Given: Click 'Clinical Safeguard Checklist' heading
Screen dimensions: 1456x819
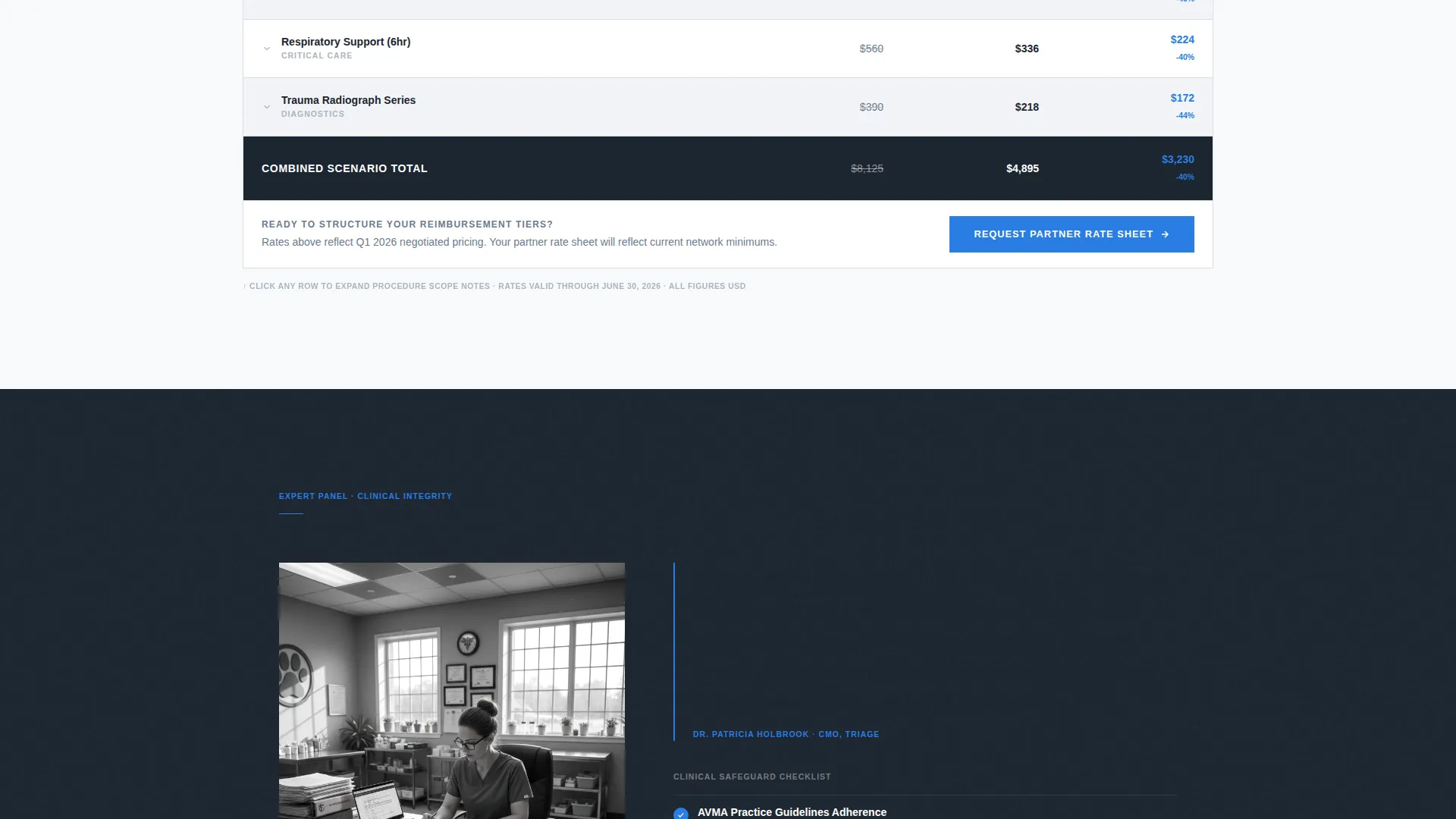Looking at the screenshot, I should [752, 777].
